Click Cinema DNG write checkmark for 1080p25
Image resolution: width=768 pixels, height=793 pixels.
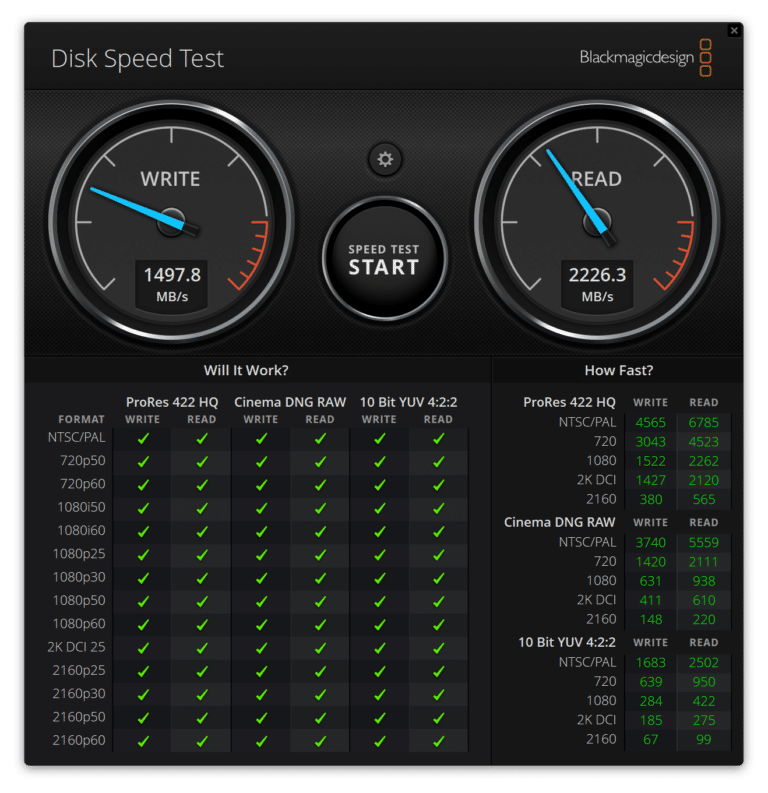coord(261,555)
